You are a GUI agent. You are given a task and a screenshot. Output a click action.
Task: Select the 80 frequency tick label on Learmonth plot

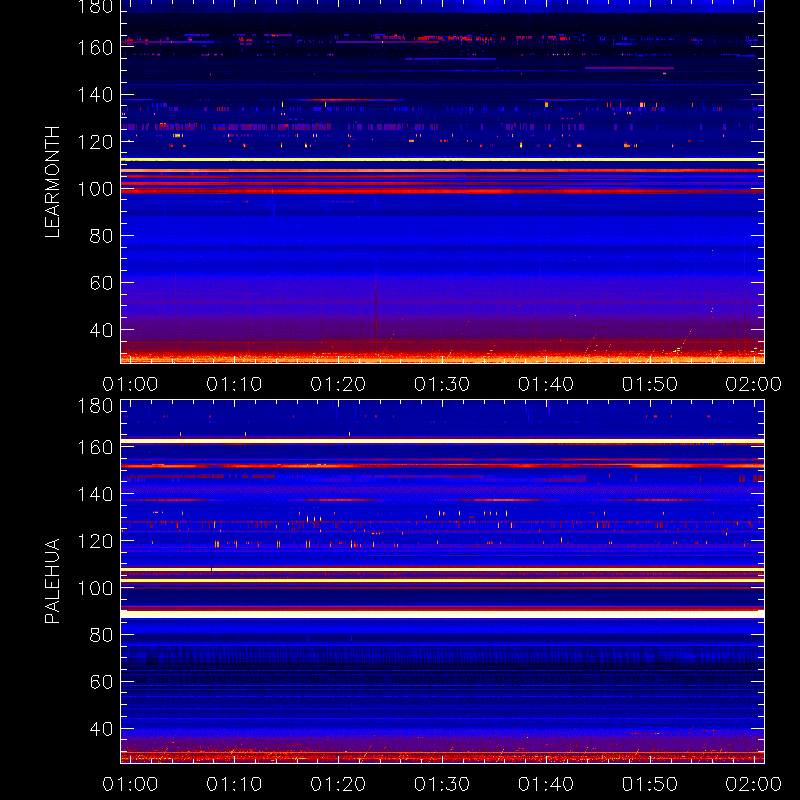tap(102, 236)
